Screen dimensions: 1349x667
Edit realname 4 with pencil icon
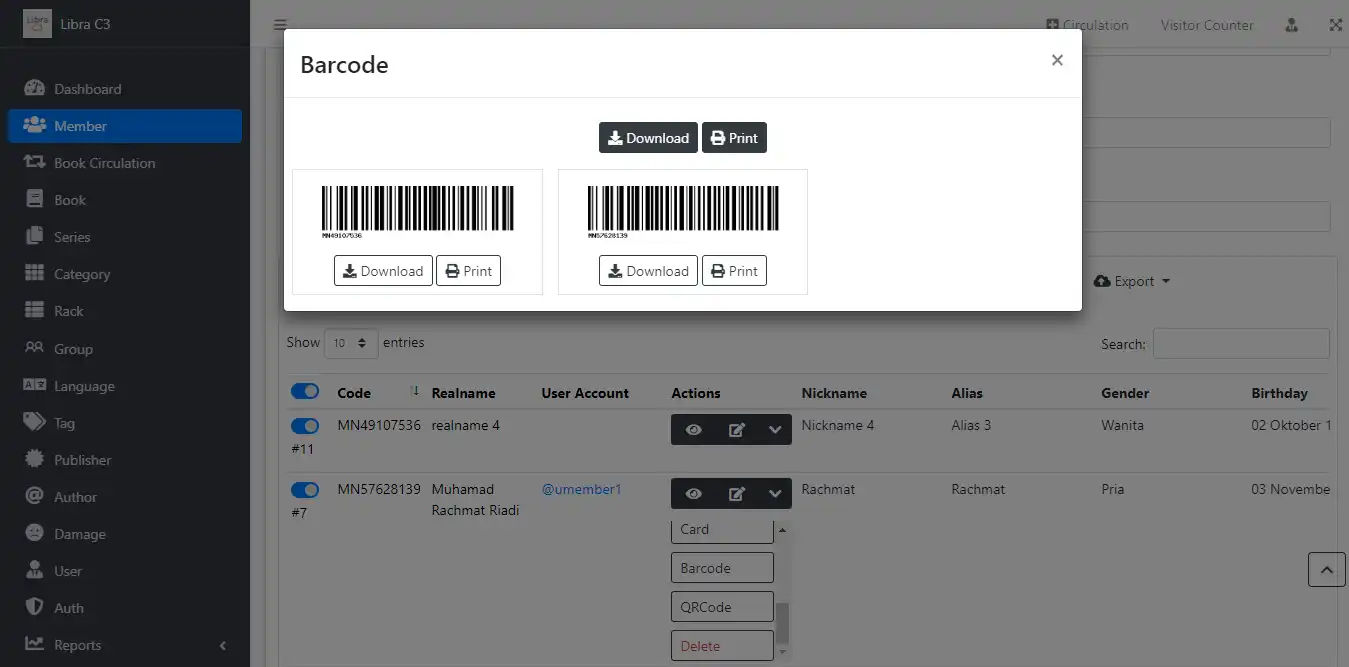737,430
